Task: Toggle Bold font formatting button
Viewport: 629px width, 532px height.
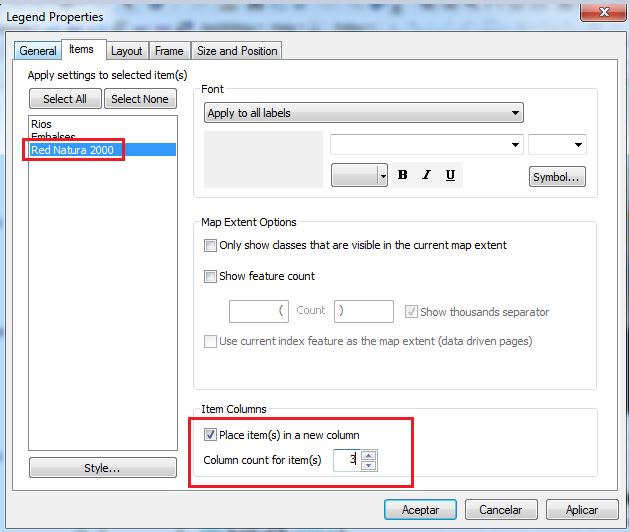Action: [402, 175]
